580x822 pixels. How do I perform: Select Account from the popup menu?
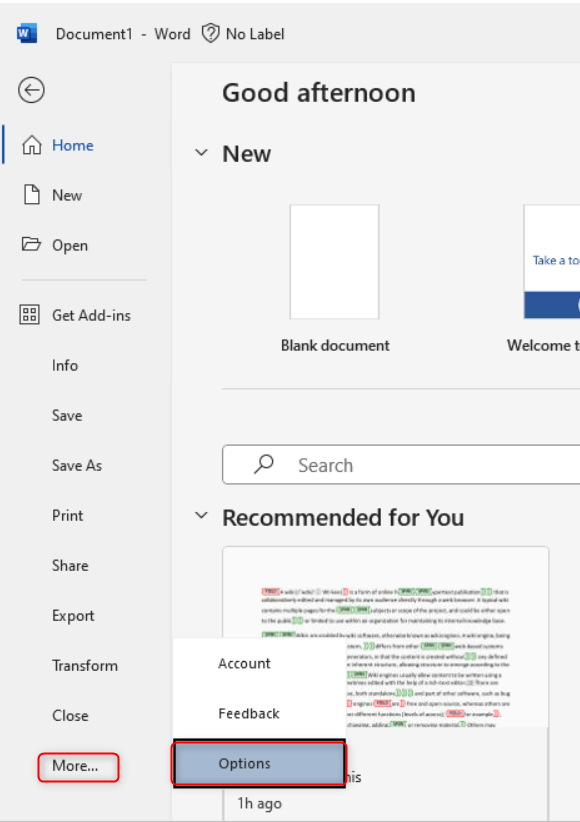(244, 663)
